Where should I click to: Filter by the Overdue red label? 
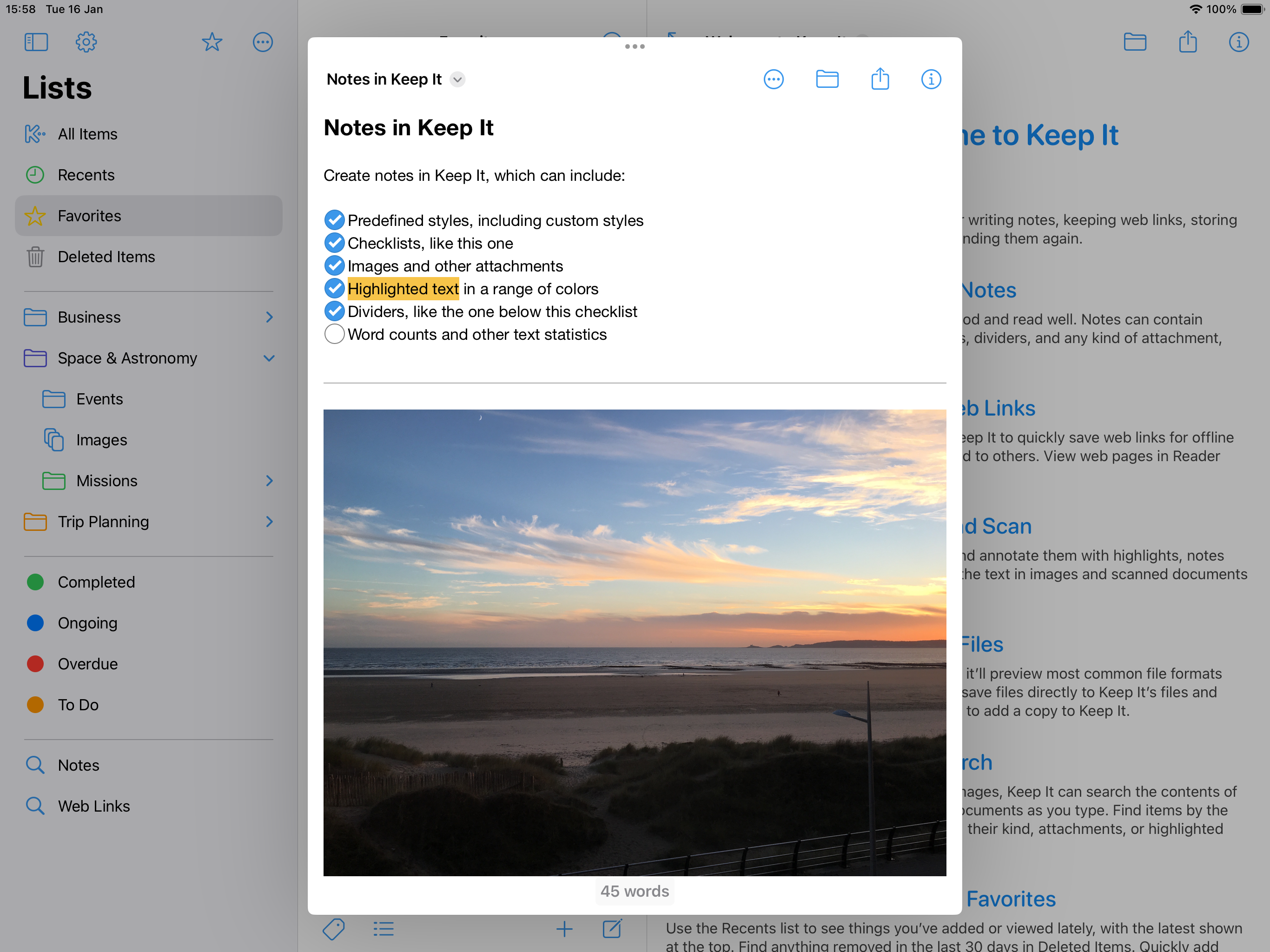point(149,663)
